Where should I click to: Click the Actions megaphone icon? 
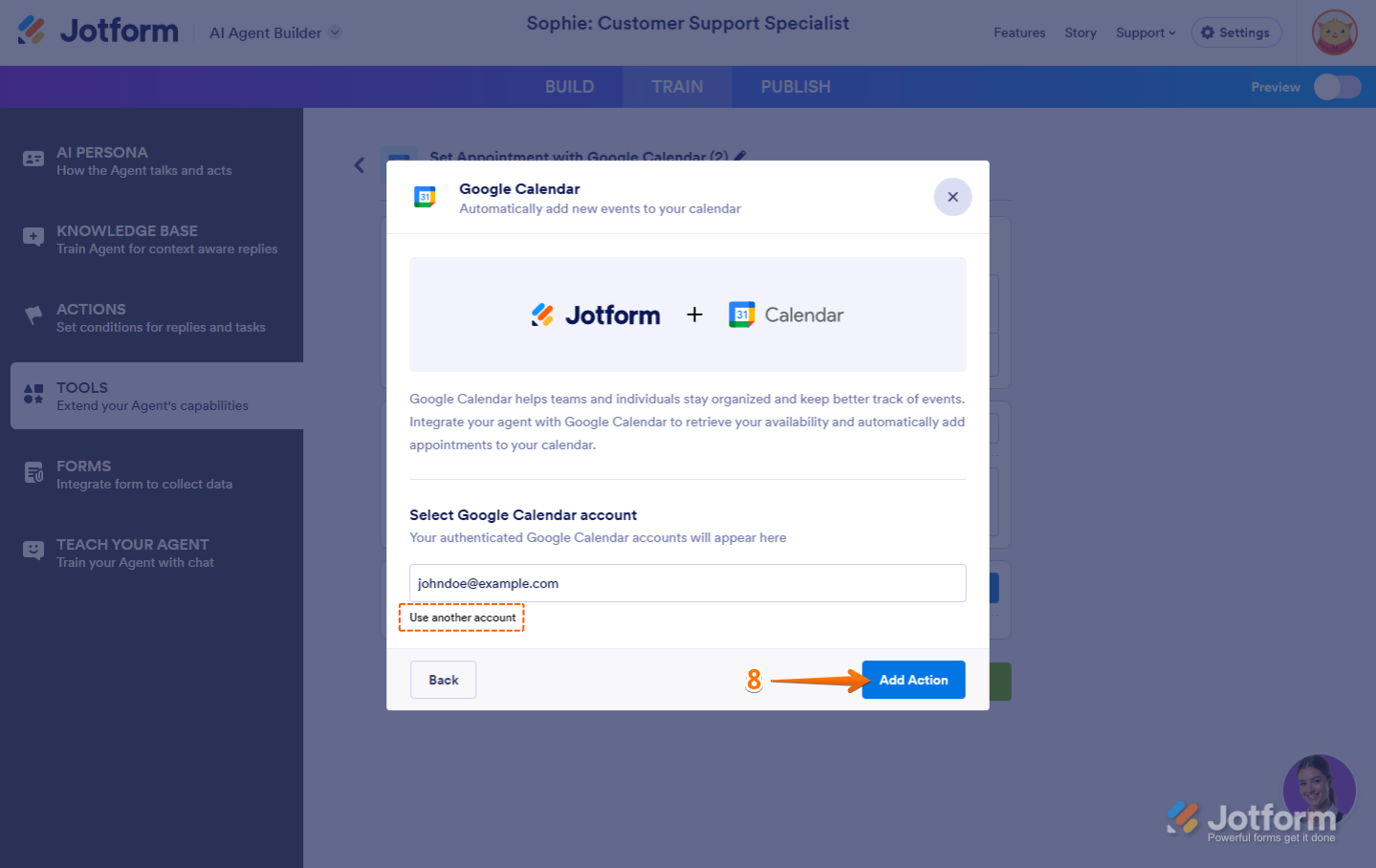click(x=33, y=315)
